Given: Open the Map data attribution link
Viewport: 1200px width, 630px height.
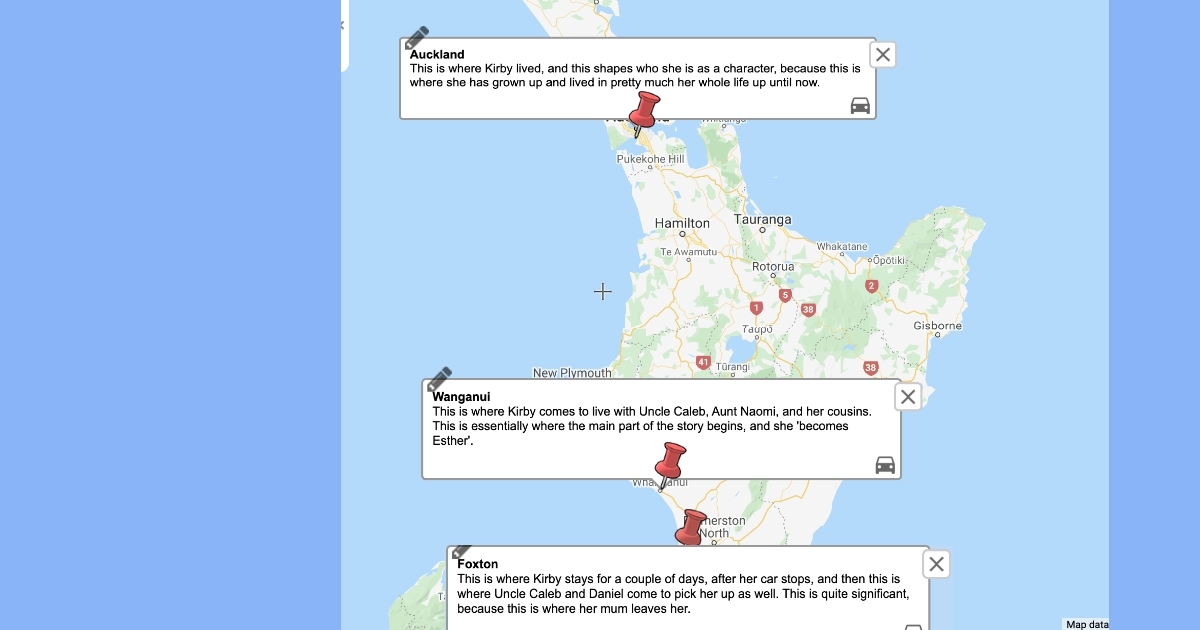Looking at the screenshot, I should pyautogui.click(x=1086, y=624).
